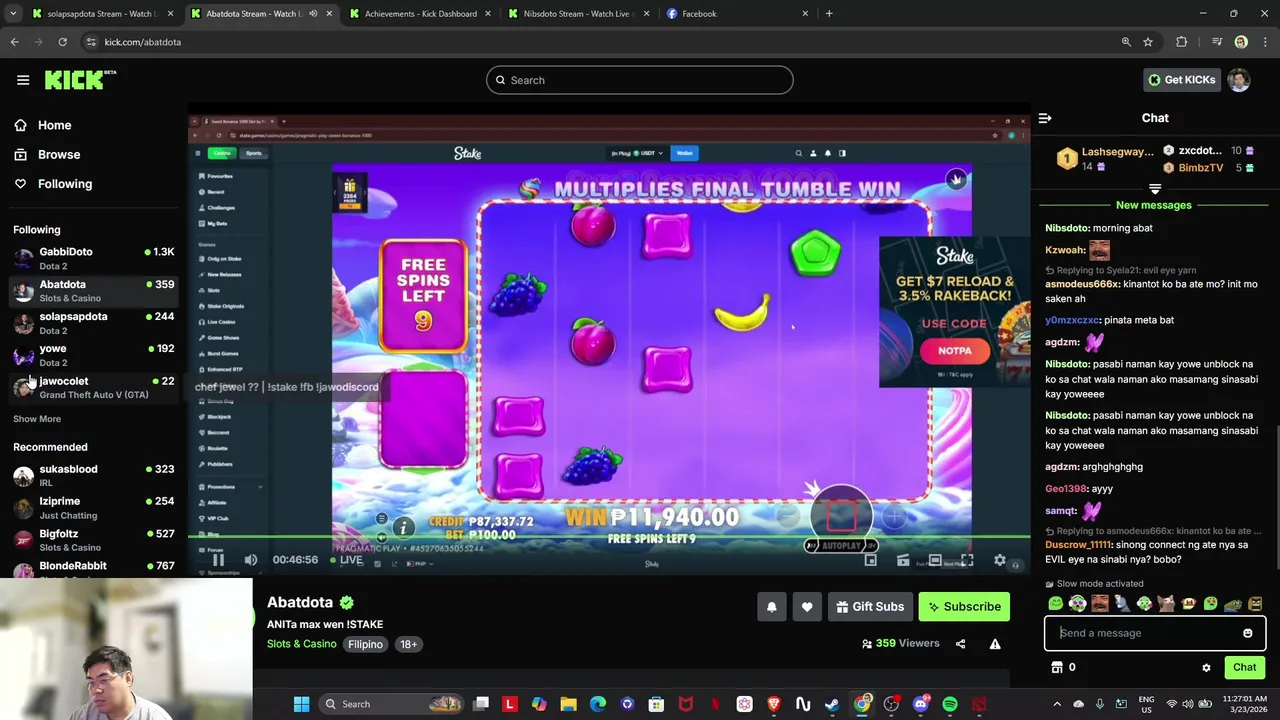The image size is (1280, 720).
Task: Subscribe to Abatdota
Action: click(x=964, y=607)
